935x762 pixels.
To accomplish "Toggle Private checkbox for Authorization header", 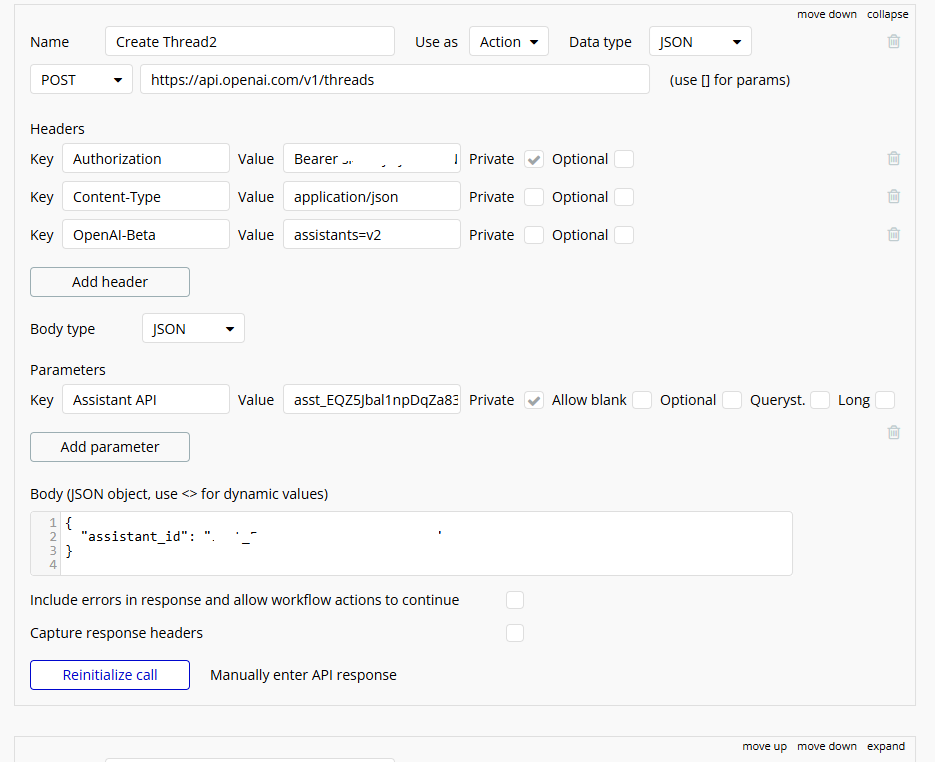I will (x=535, y=159).
